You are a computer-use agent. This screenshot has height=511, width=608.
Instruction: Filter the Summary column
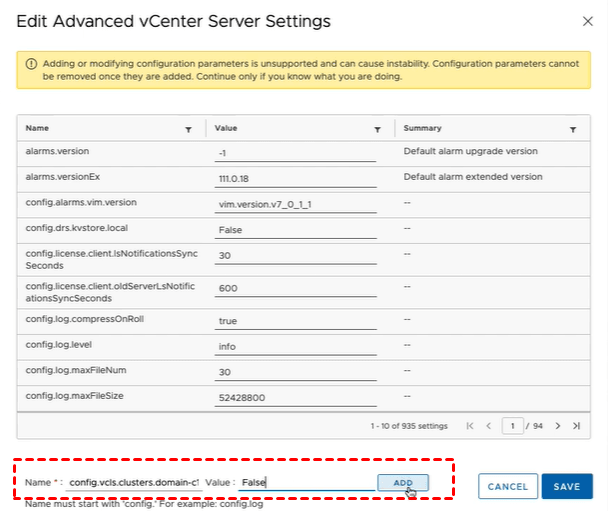pyautogui.click(x=573, y=129)
